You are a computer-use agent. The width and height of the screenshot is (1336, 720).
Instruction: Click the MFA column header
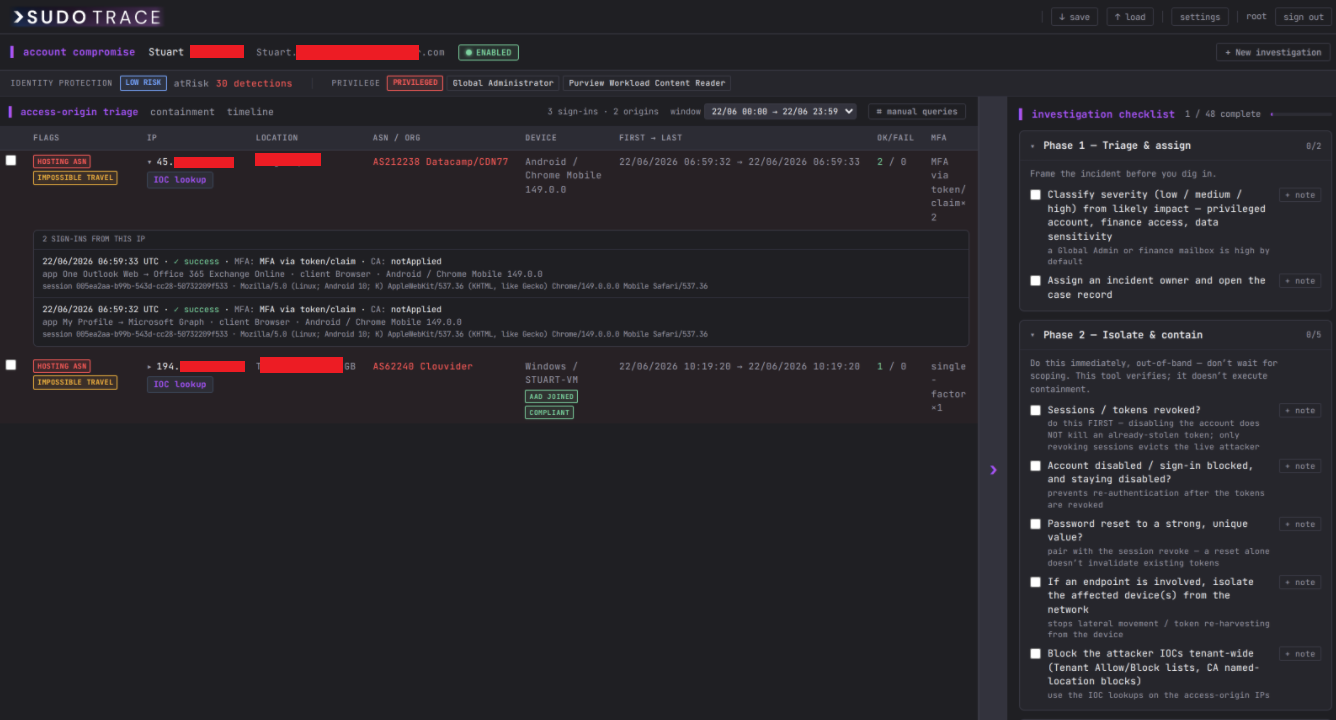(938, 138)
